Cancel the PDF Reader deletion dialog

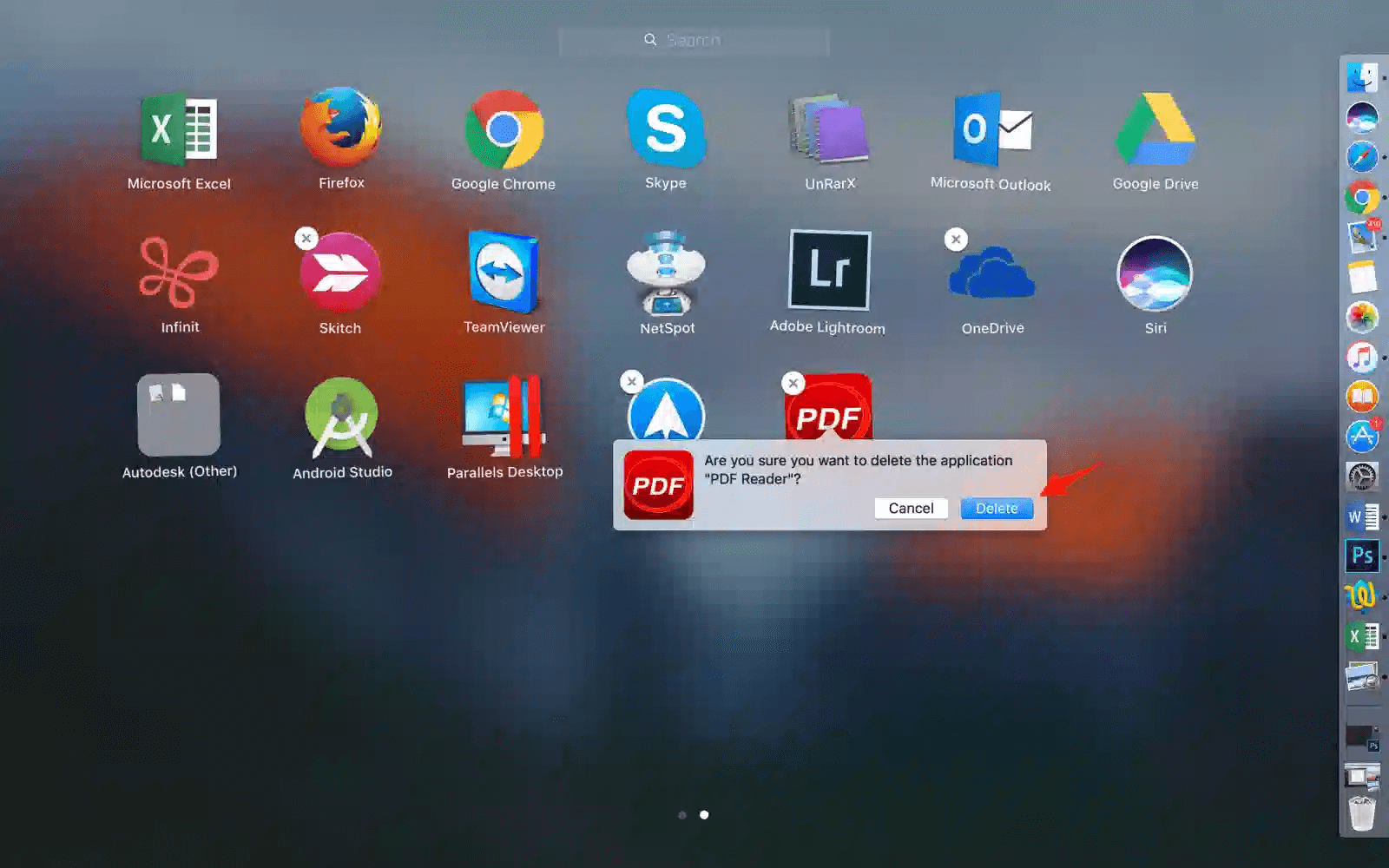coord(911,509)
